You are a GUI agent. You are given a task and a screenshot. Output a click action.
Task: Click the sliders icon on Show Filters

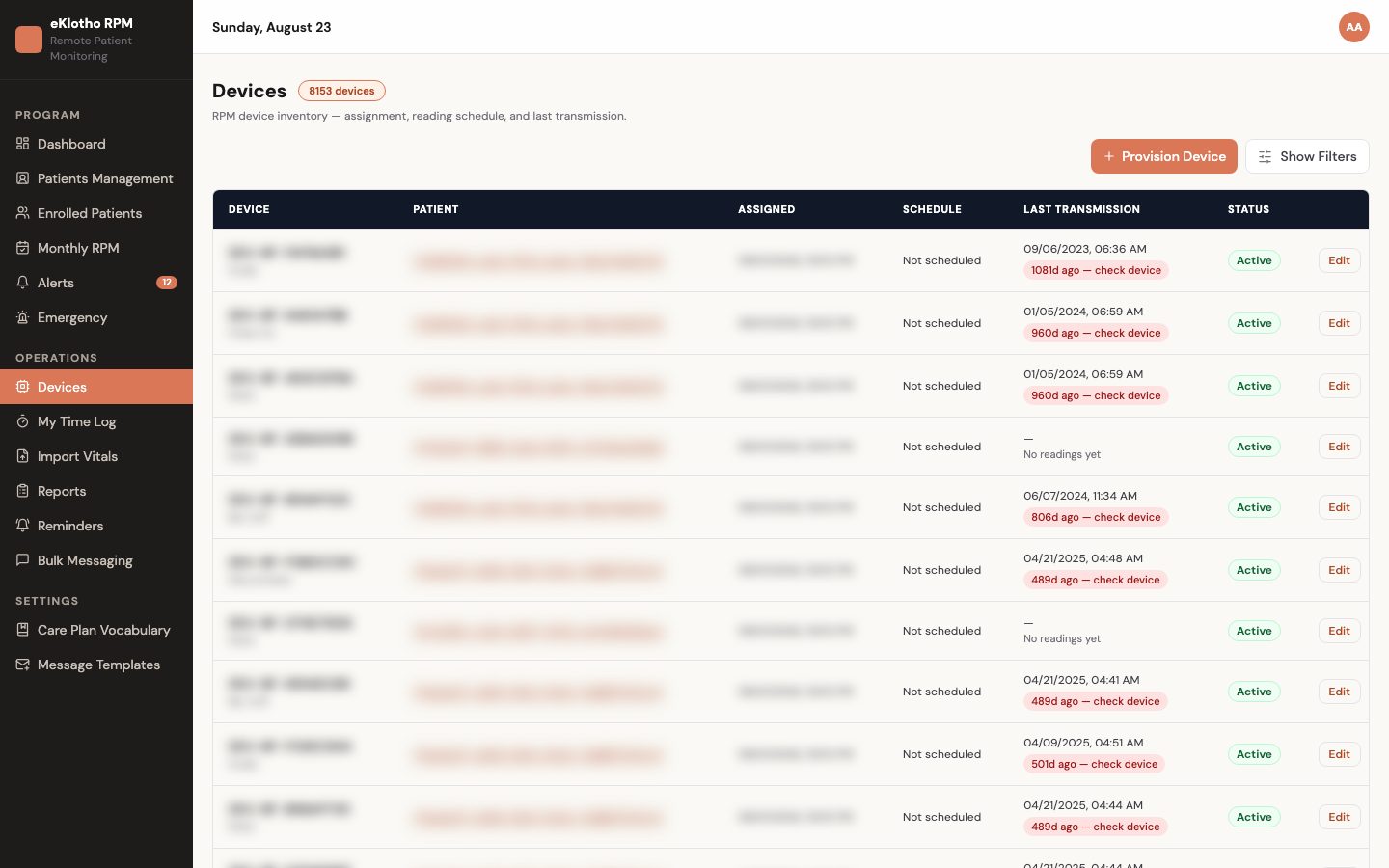[x=1265, y=156]
